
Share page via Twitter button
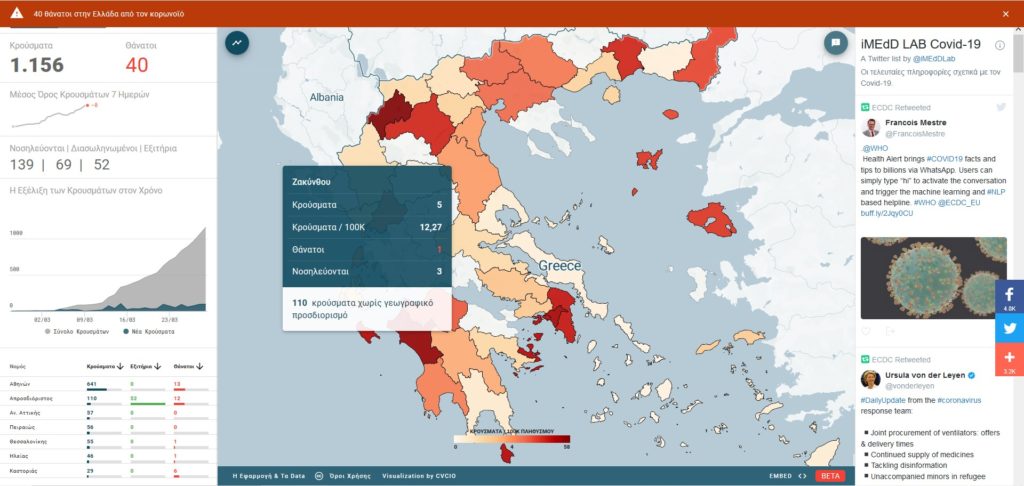click(1009, 327)
